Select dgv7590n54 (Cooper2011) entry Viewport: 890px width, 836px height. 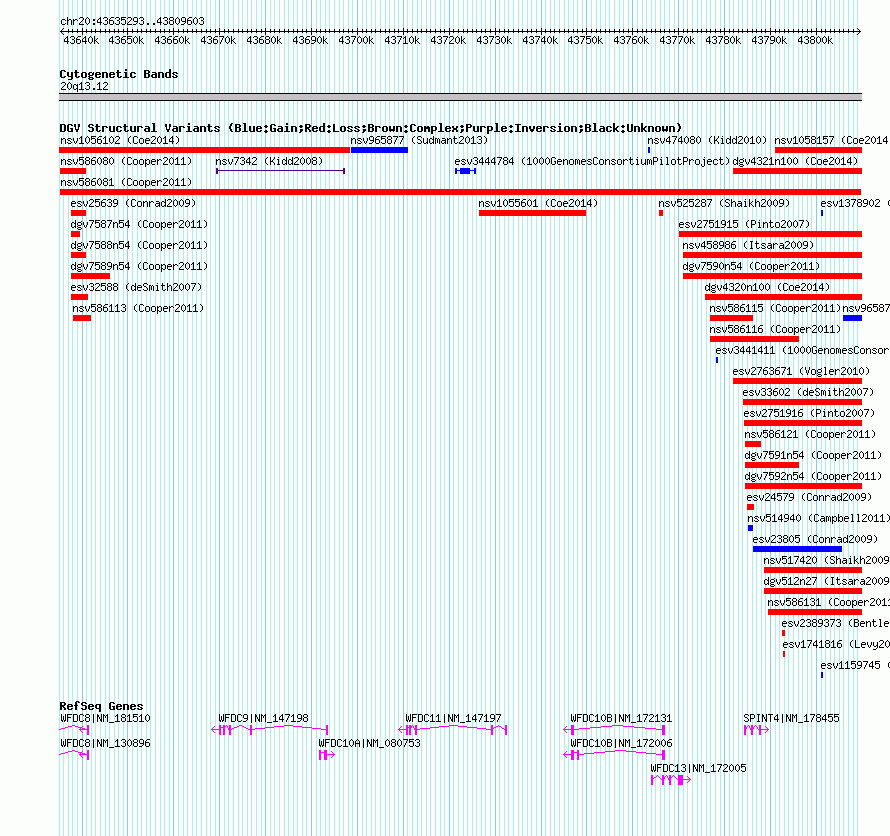click(x=751, y=266)
